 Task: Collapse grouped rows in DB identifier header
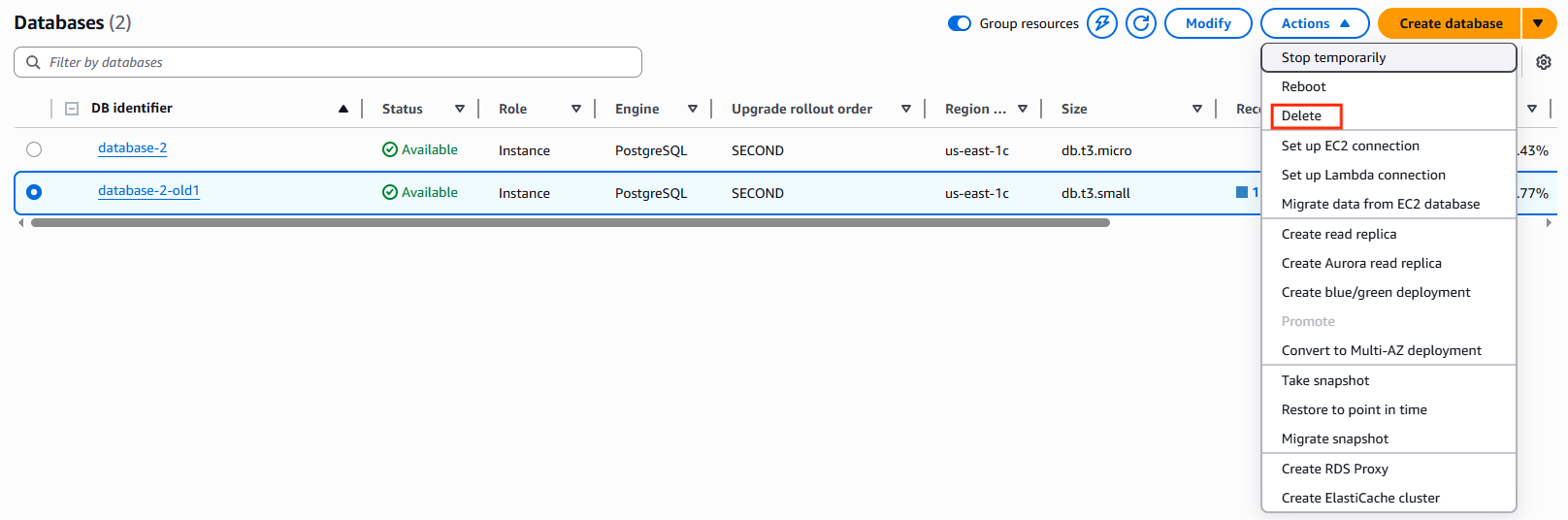click(x=72, y=109)
